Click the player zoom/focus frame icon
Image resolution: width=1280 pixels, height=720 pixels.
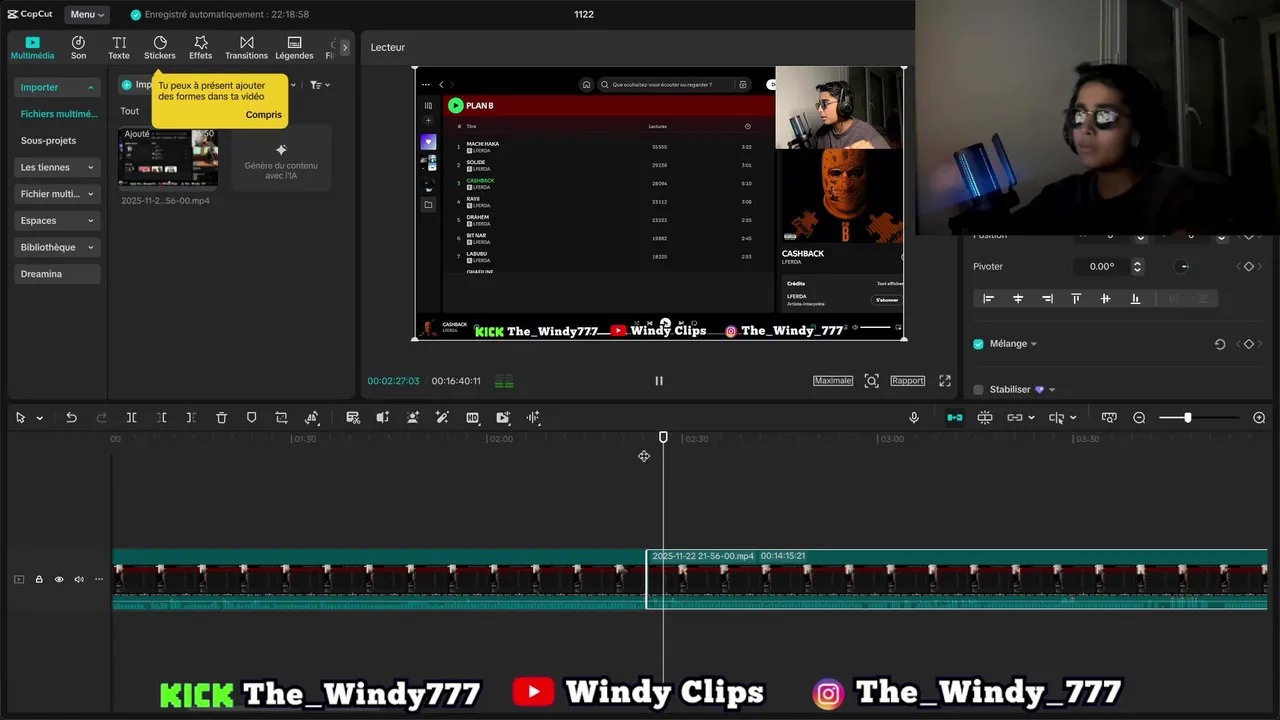[872, 381]
